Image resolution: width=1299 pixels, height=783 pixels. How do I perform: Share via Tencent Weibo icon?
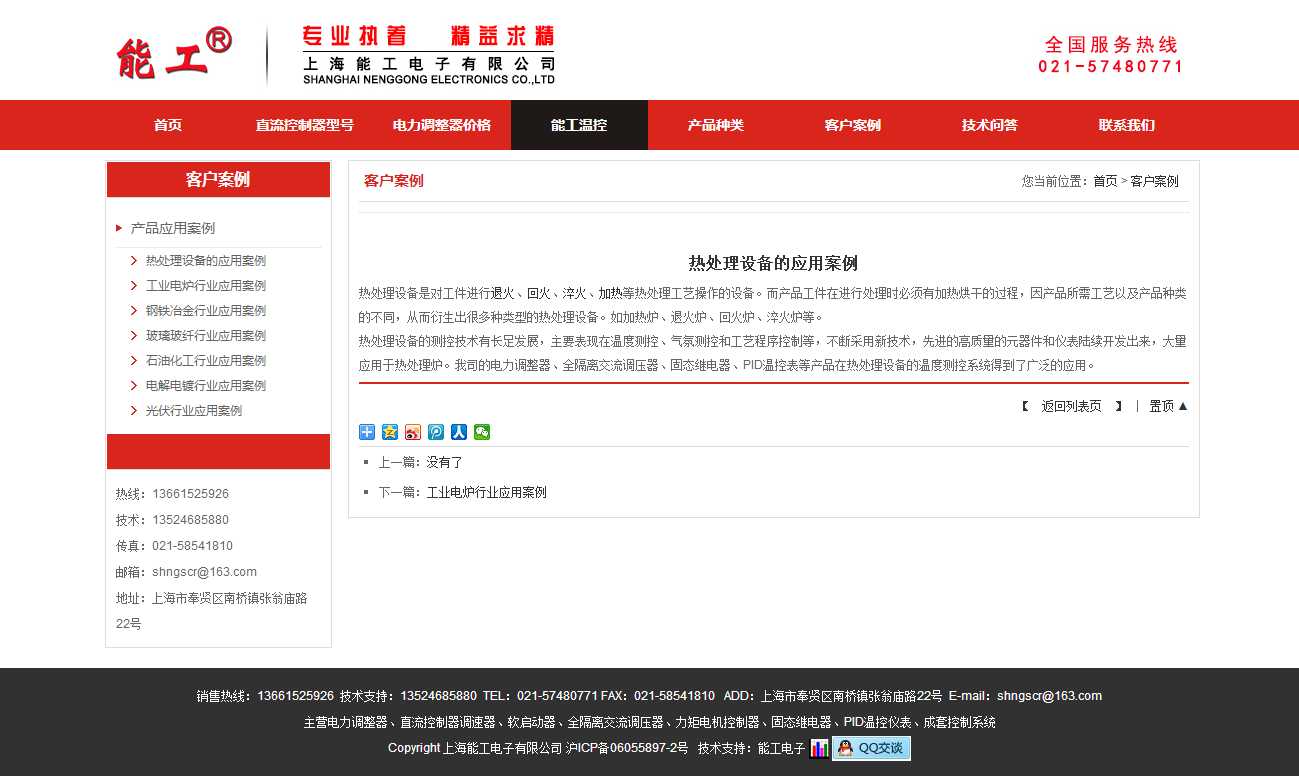click(436, 432)
